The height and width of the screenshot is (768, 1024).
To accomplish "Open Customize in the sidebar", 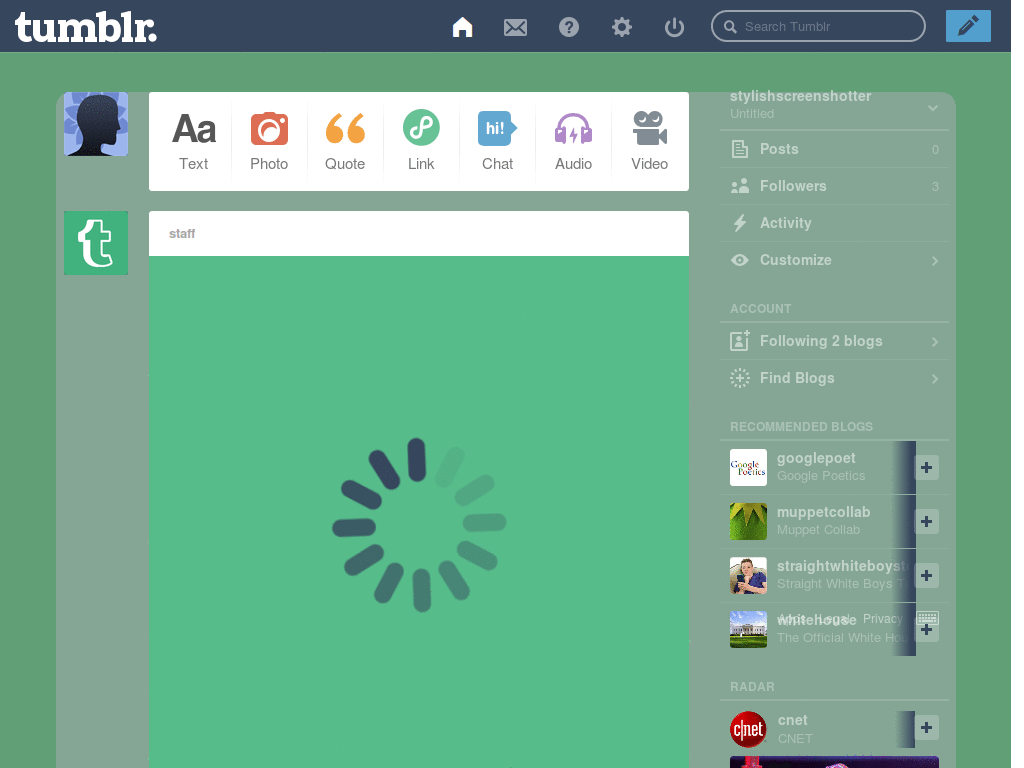I will [834, 260].
